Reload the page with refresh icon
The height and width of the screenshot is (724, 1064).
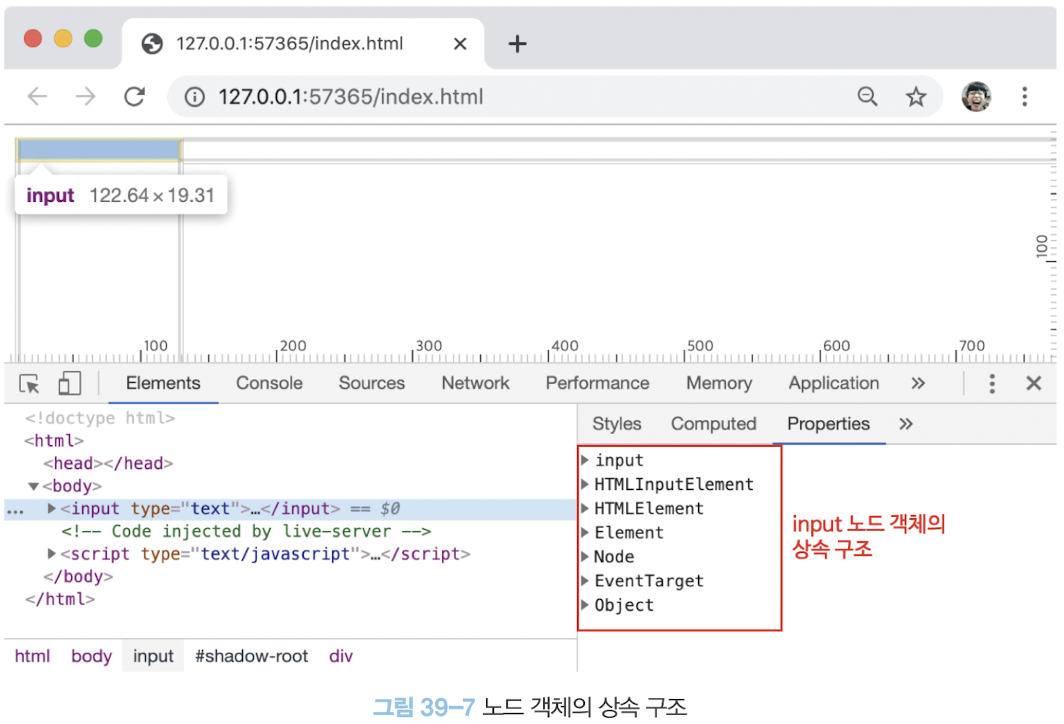click(x=134, y=96)
